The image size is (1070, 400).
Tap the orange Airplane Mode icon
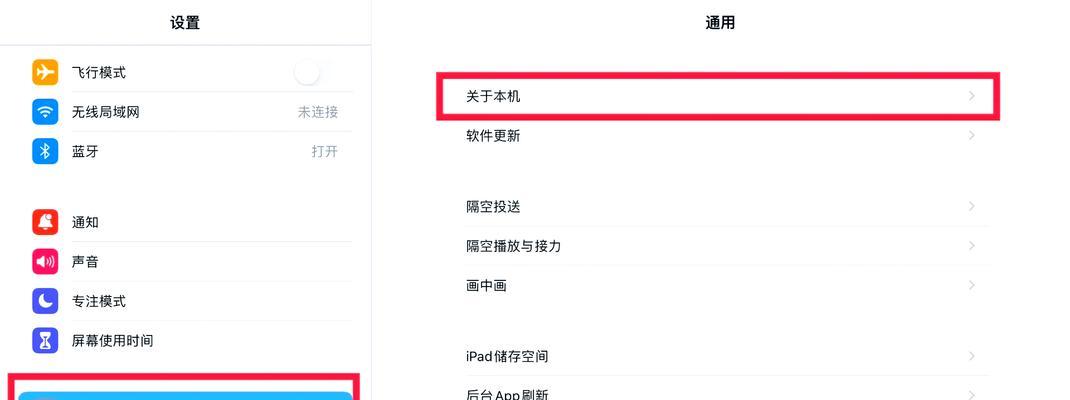45,72
